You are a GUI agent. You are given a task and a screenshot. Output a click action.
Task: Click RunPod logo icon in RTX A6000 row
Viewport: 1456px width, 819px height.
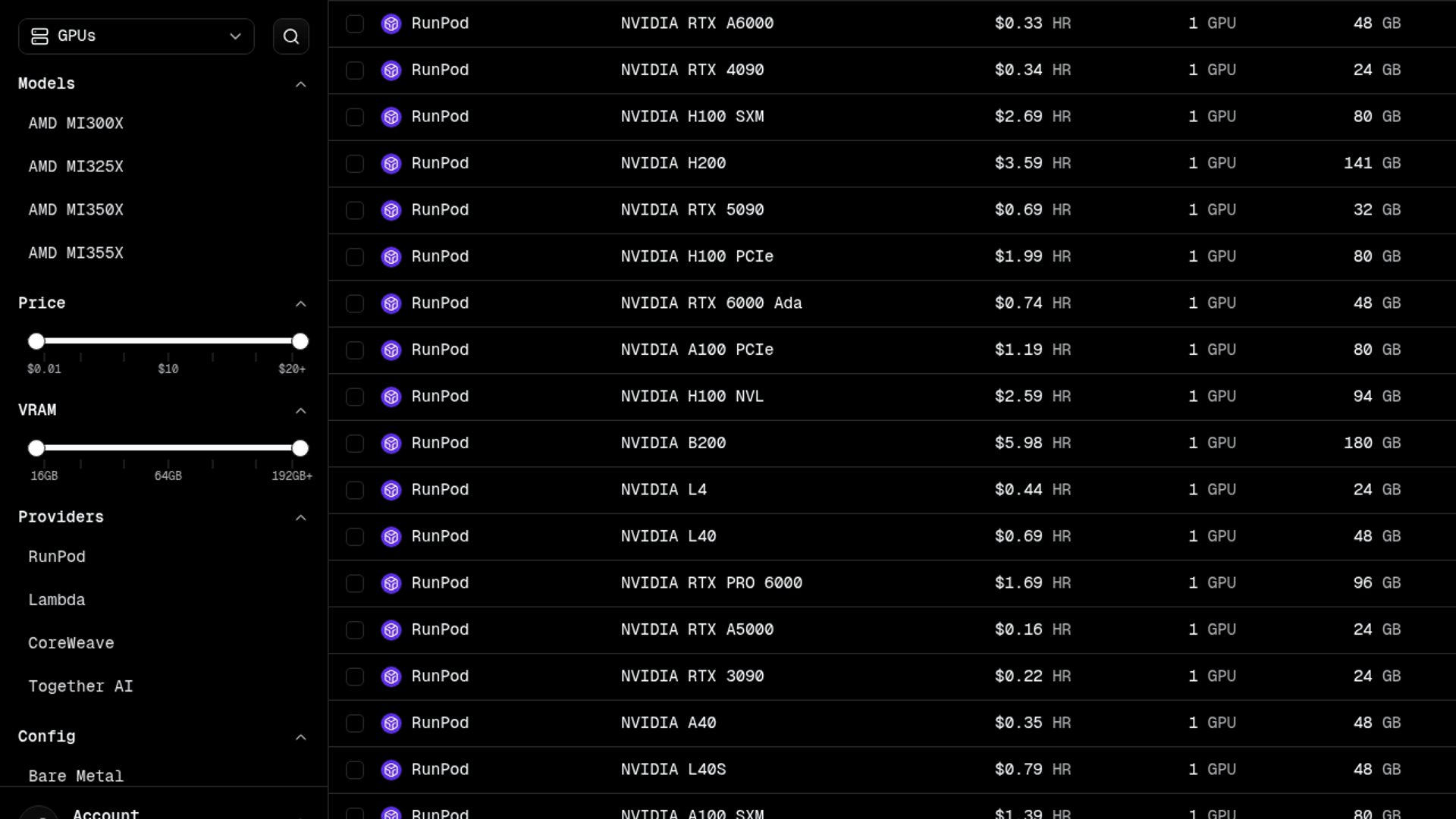coord(391,24)
